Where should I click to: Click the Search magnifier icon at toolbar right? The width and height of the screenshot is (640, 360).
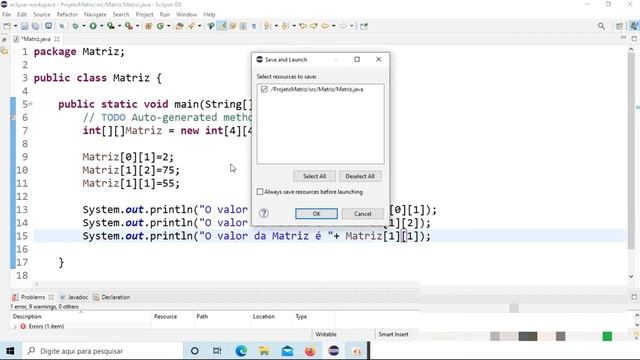[601, 26]
